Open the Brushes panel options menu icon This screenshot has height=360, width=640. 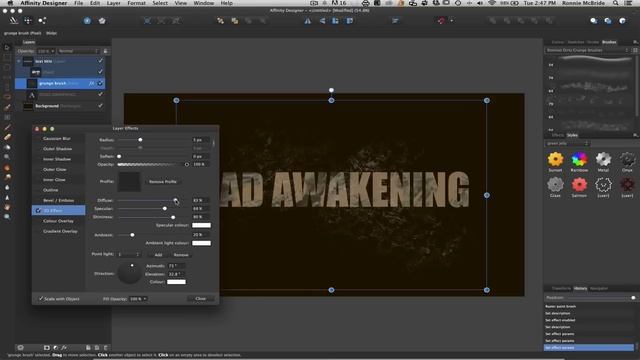635,42
